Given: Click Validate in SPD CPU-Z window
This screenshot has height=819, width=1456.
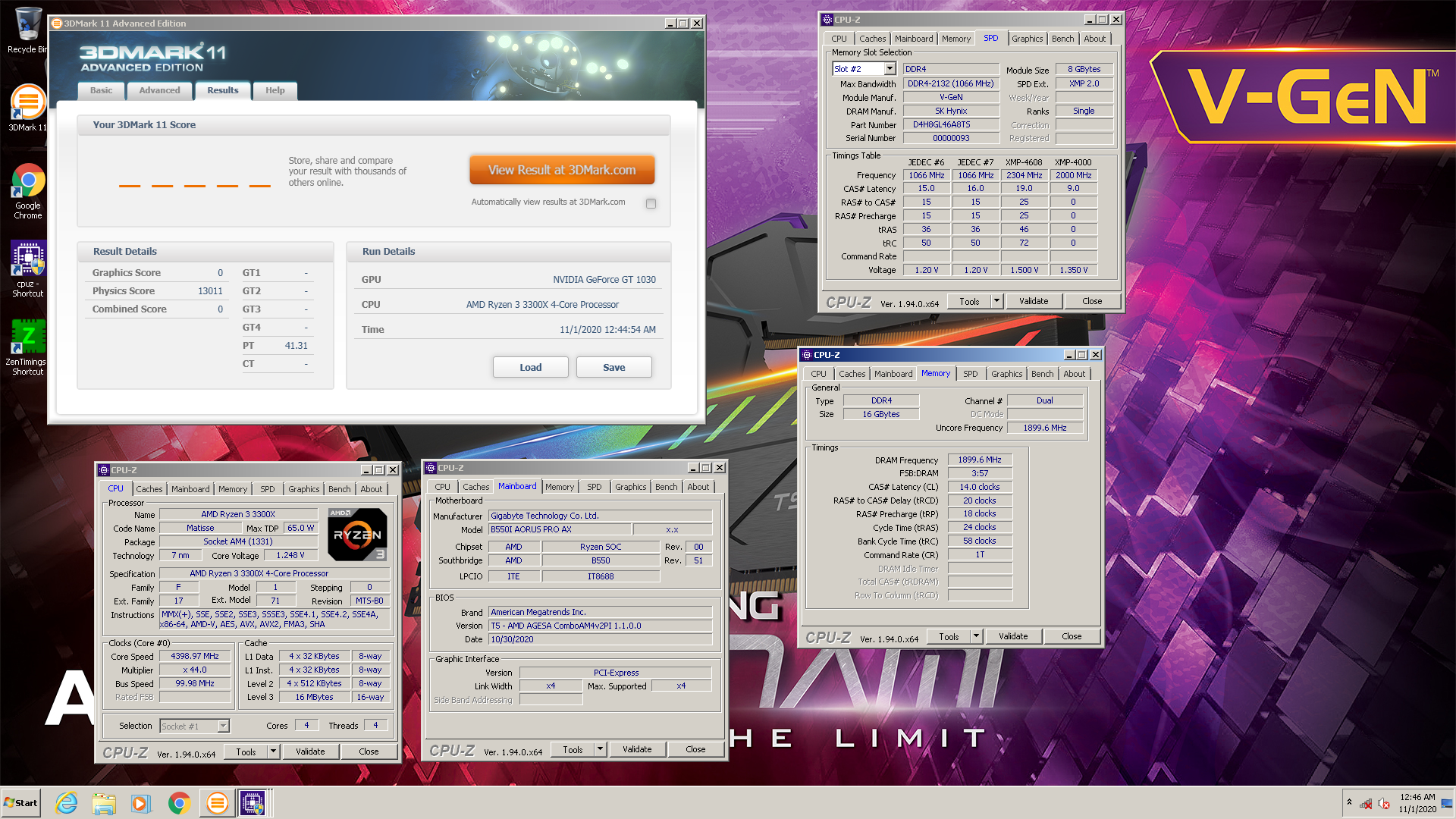Looking at the screenshot, I should point(1034,301).
